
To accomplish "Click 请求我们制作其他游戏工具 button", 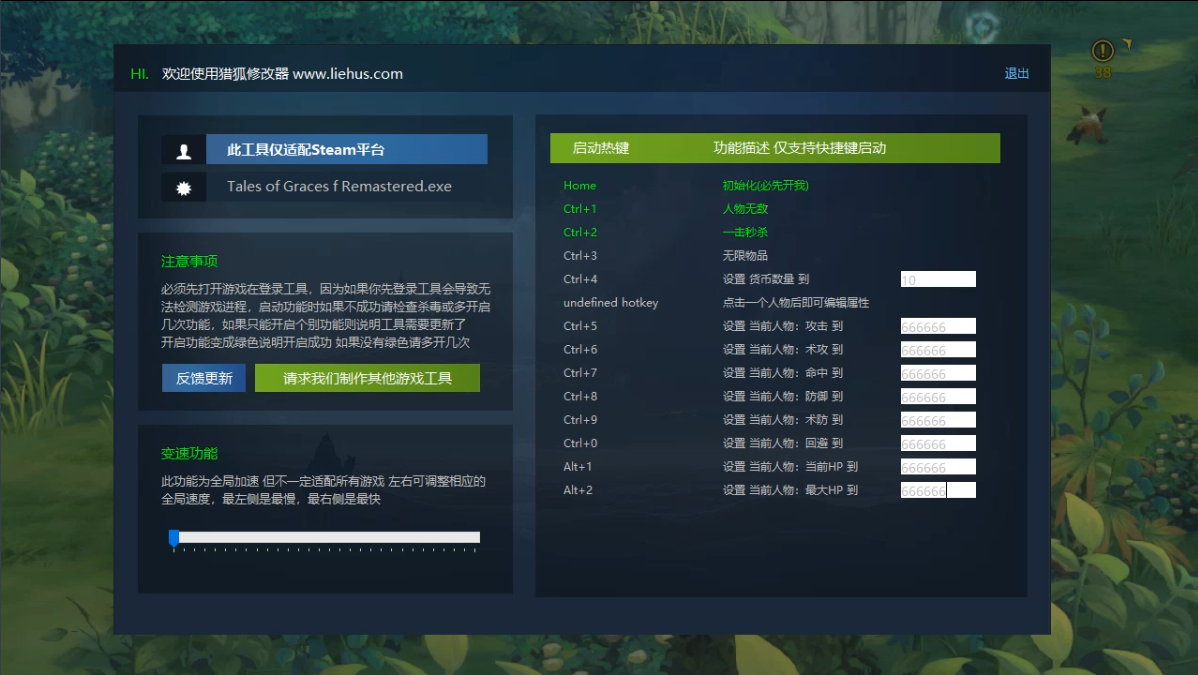I will point(367,378).
